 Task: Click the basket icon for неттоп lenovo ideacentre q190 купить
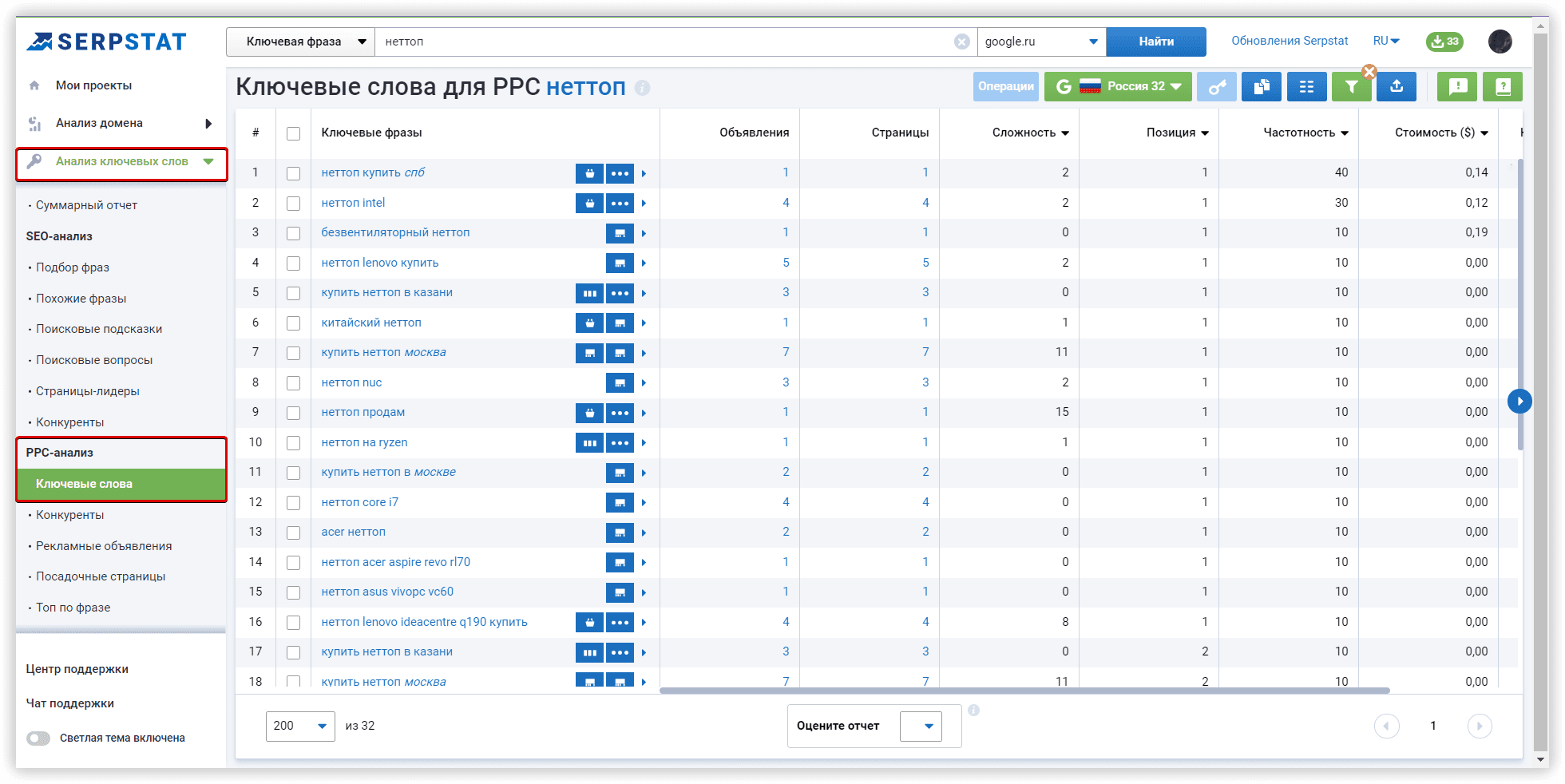point(589,623)
